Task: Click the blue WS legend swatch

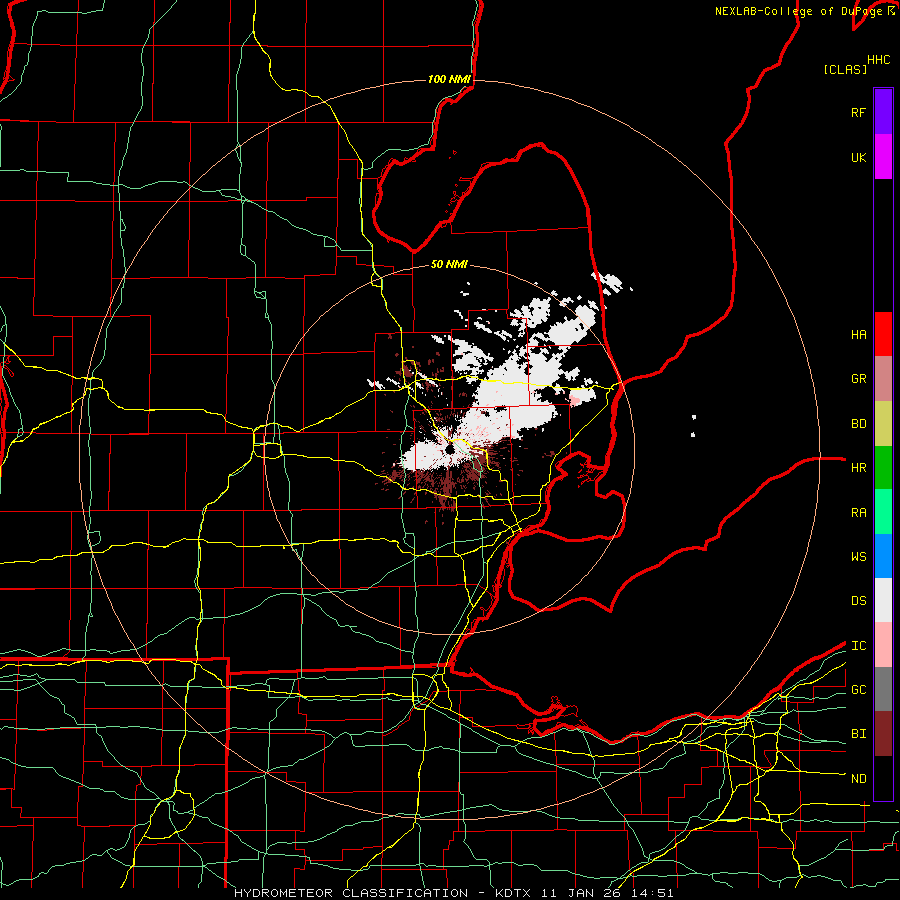Action: (883, 556)
